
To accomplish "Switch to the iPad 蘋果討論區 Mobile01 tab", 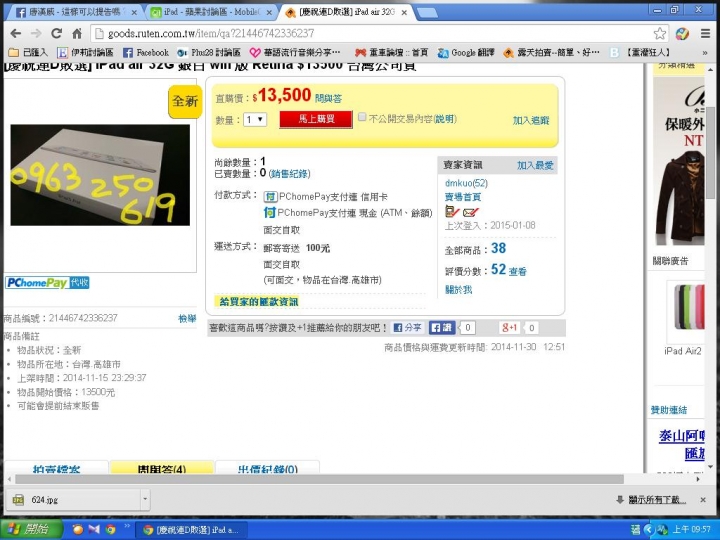I will [x=211, y=12].
